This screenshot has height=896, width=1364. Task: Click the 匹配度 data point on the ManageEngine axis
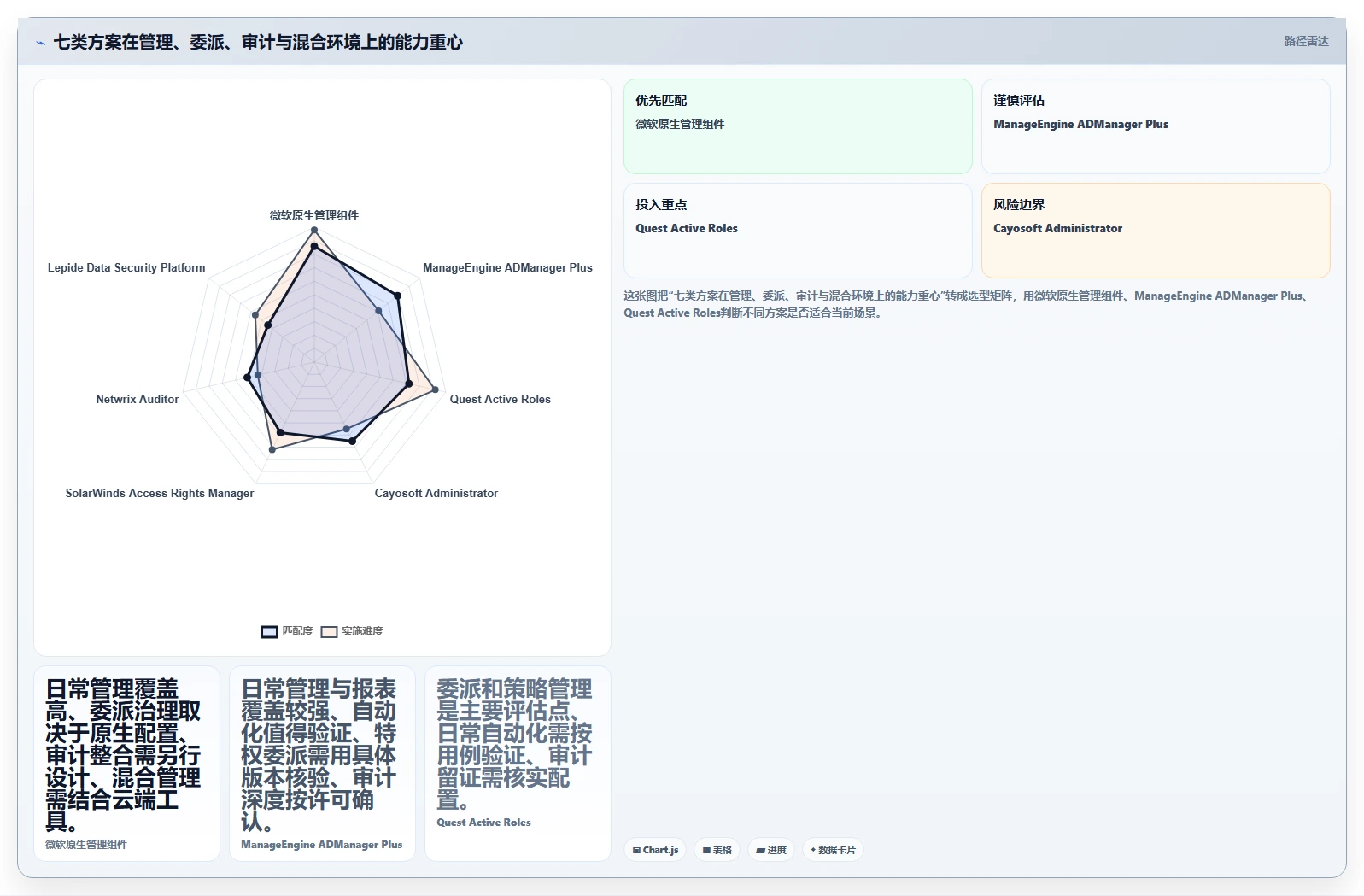[397, 296]
